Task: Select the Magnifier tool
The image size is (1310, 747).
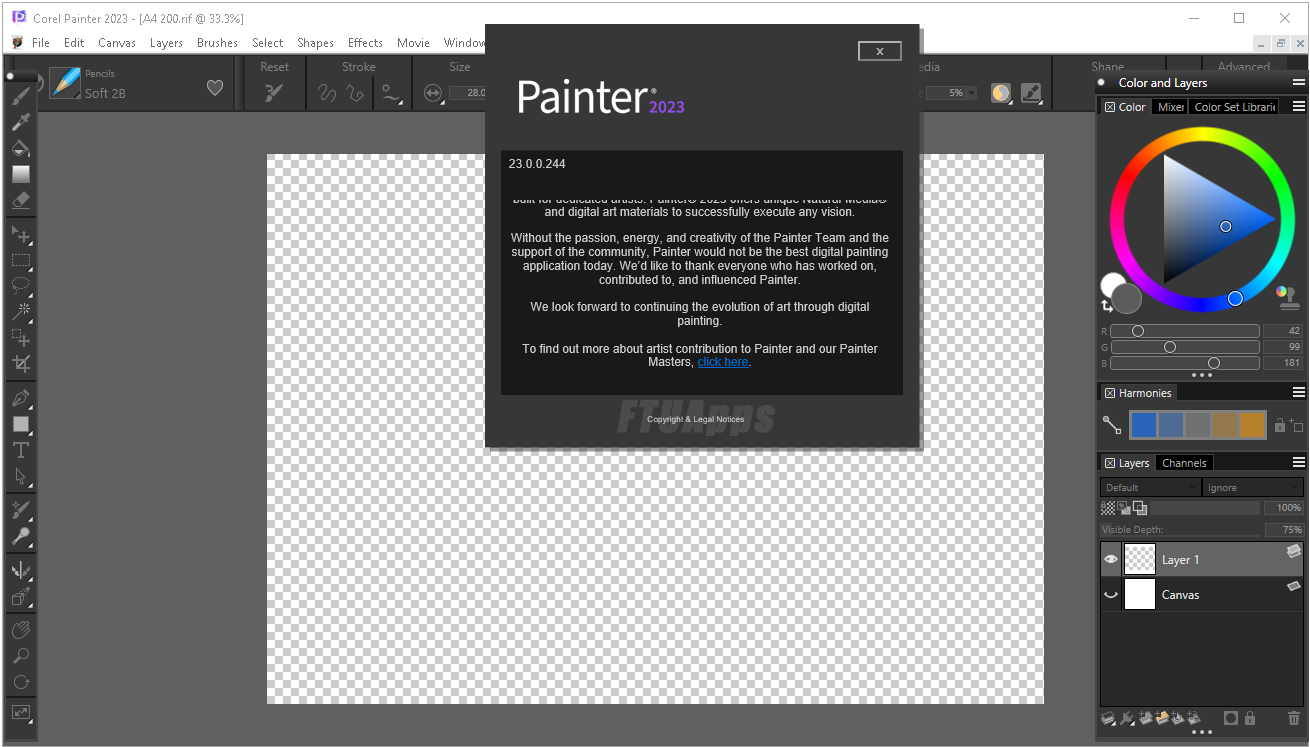Action: pyautogui.click(x=20, y=657)
